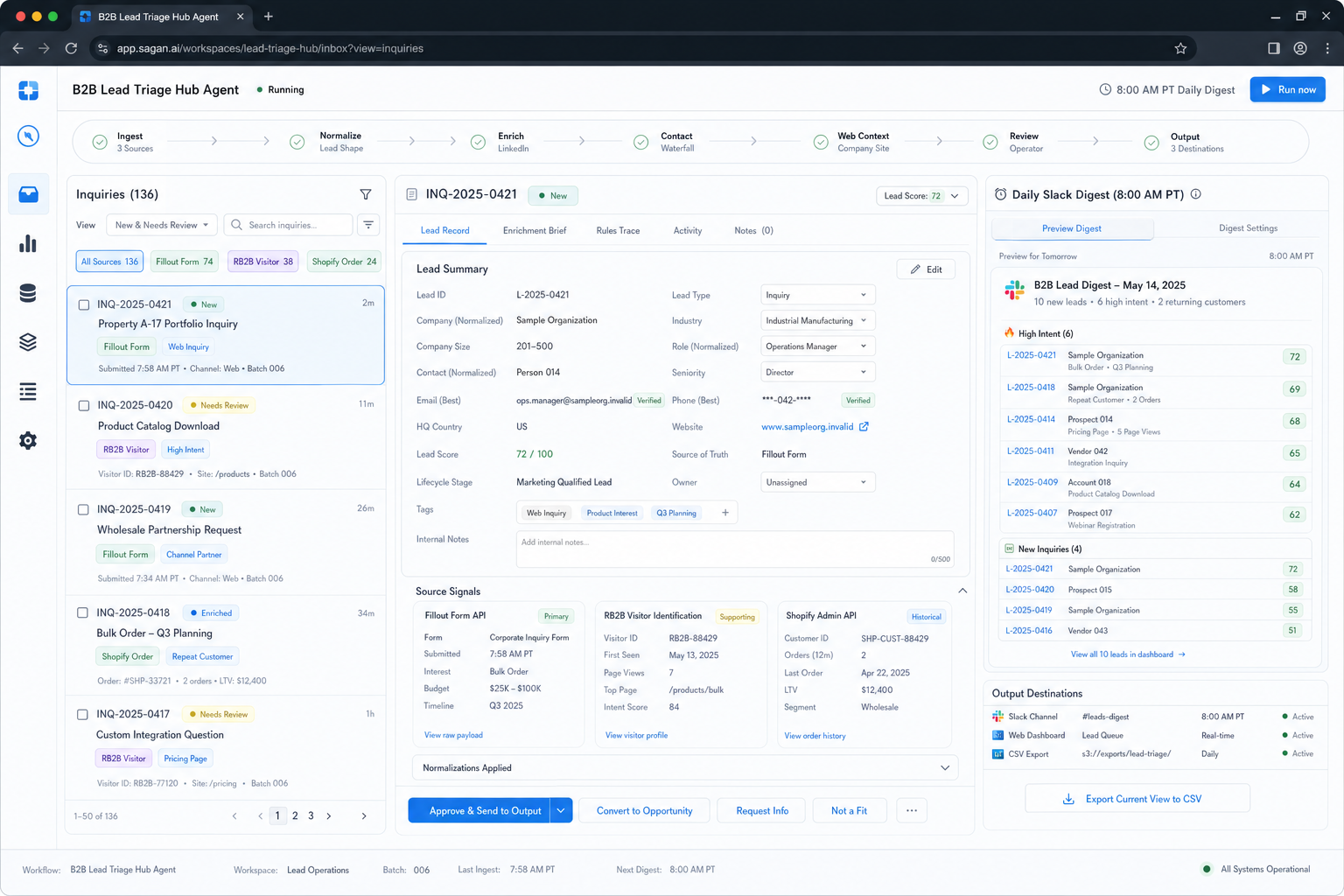Click the Slack Channel destination icon
1344x896 pixels.
tap(998, 717)
